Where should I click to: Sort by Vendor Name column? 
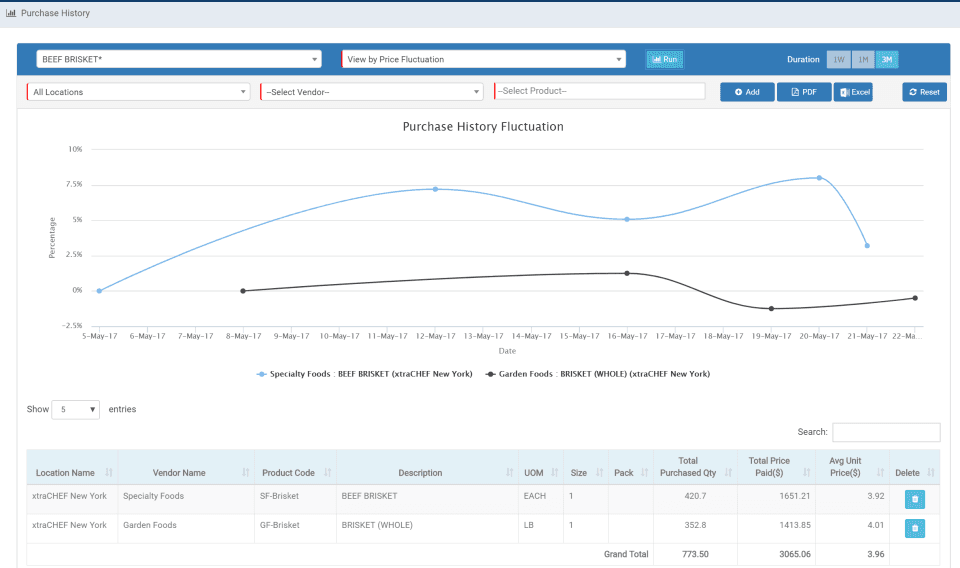click(186, 473)
